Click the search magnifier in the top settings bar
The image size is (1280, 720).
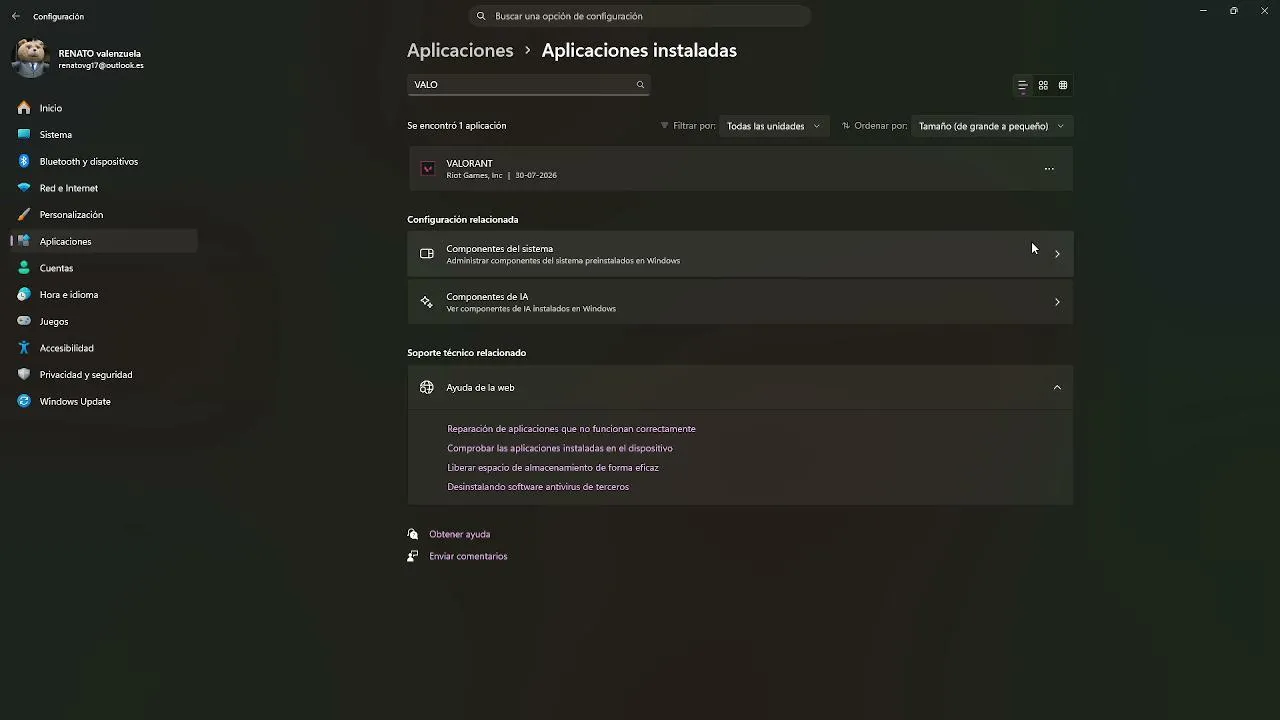click(481, 16)
